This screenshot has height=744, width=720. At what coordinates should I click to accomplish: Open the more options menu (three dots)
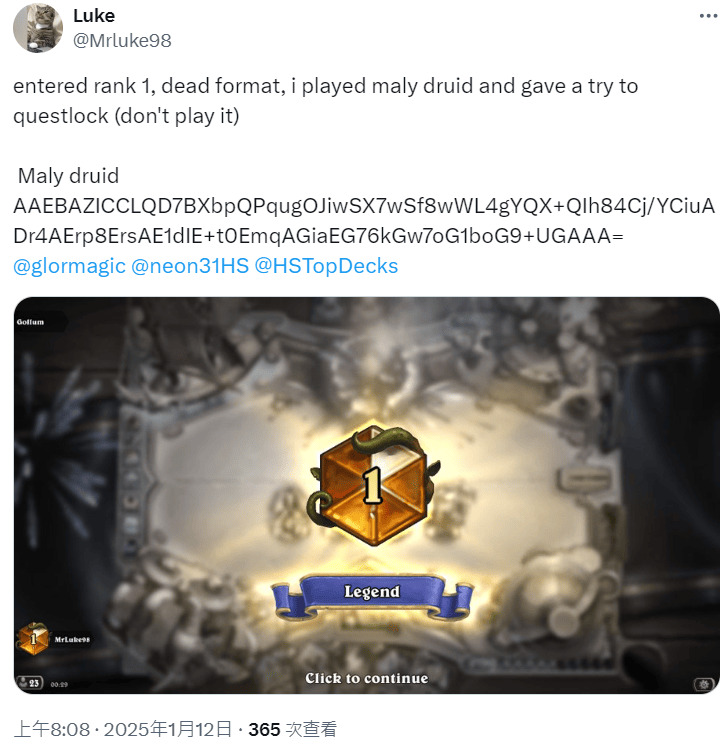pyautogui.click(x=708, y=16)
